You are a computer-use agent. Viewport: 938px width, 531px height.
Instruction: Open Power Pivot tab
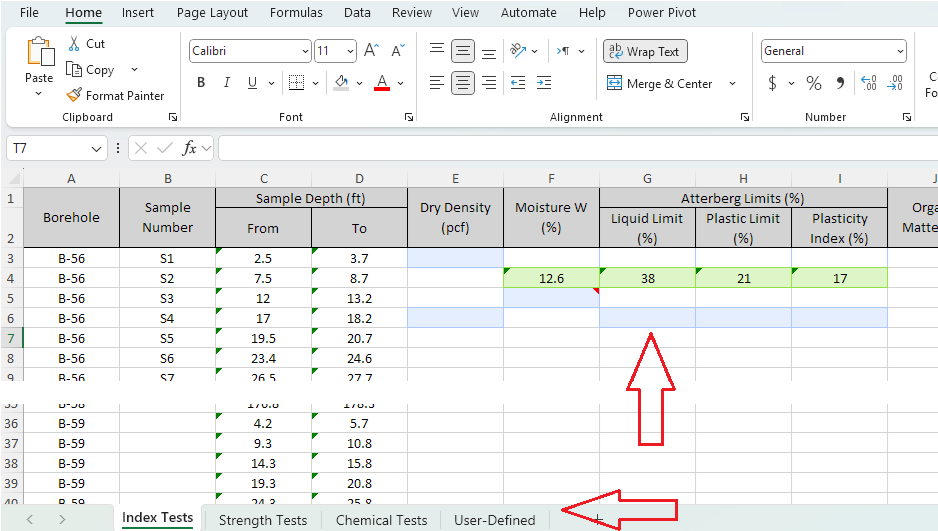pos(662,13)
